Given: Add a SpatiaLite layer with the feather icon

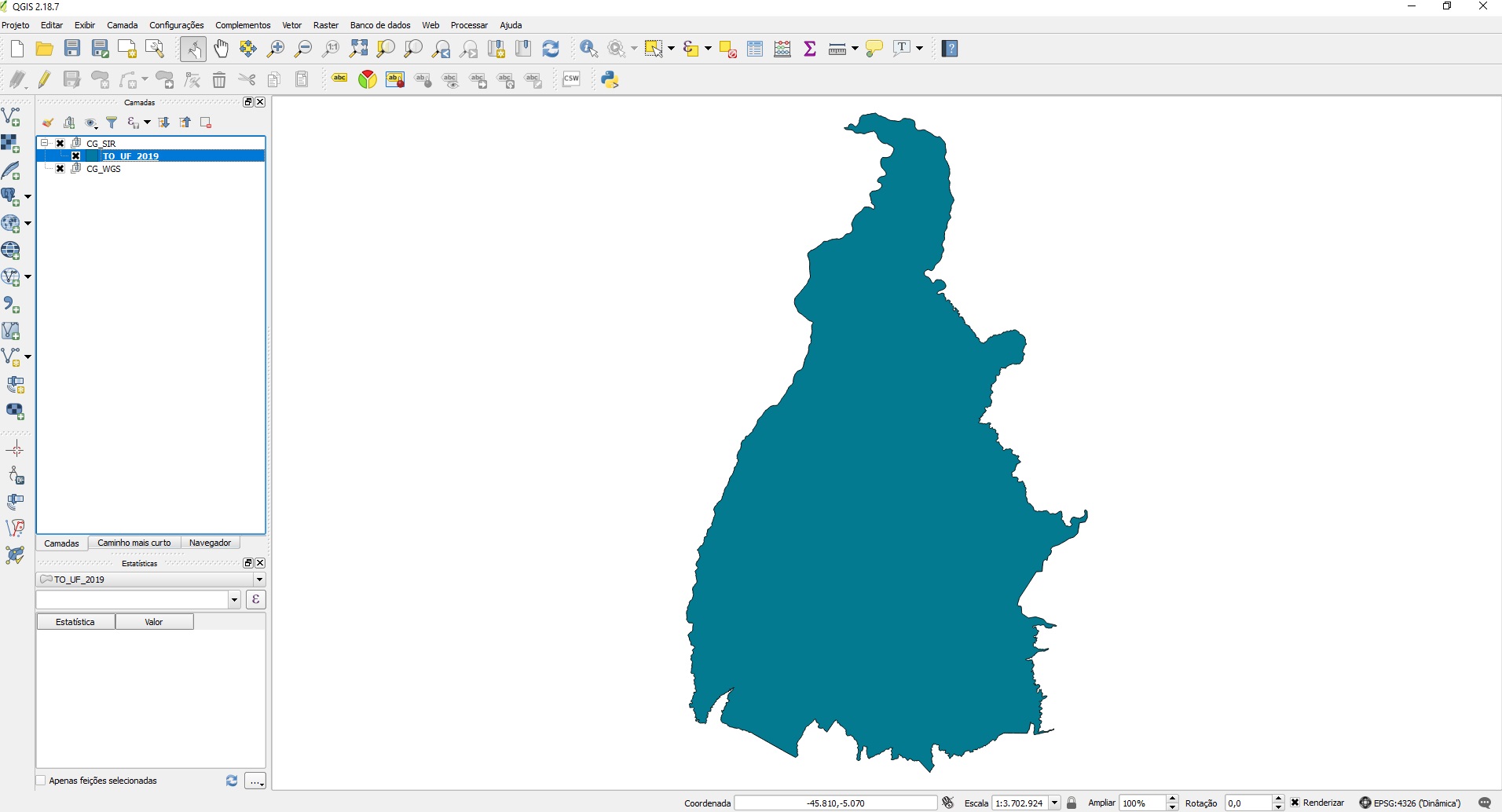Looking at the screenshot, I should click(12, 170).
